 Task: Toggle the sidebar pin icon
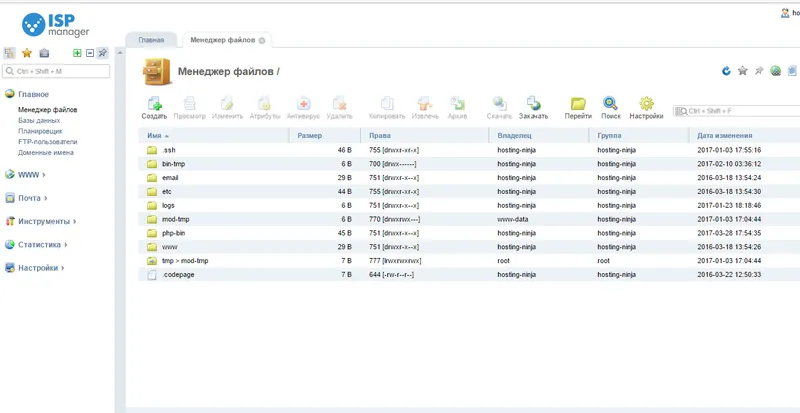[103, 53]
